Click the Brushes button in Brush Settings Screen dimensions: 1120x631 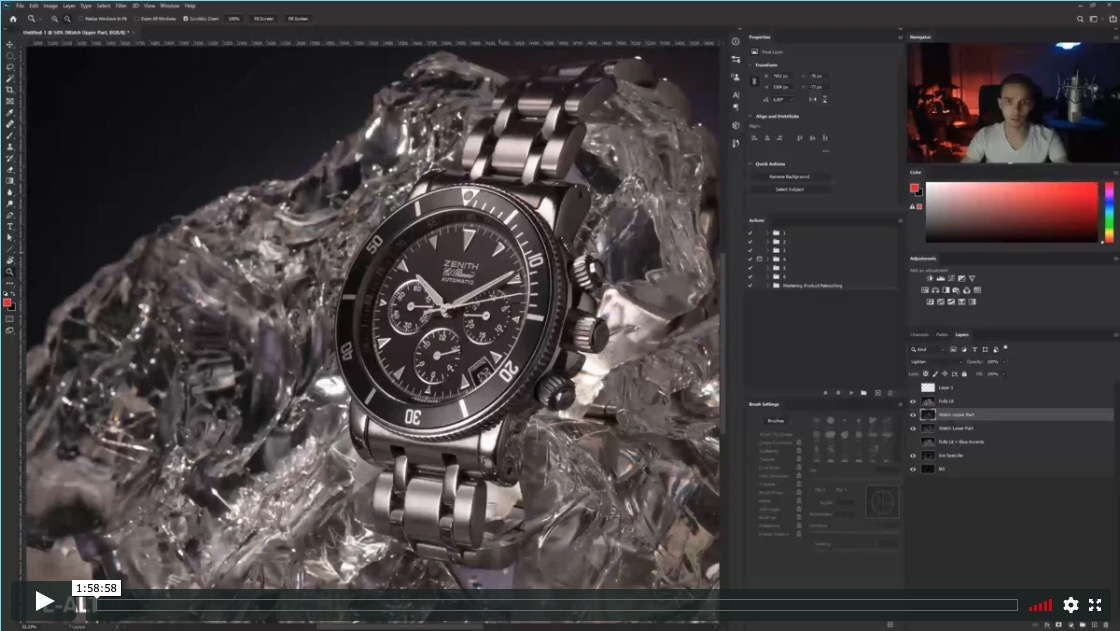click(776, 421)
